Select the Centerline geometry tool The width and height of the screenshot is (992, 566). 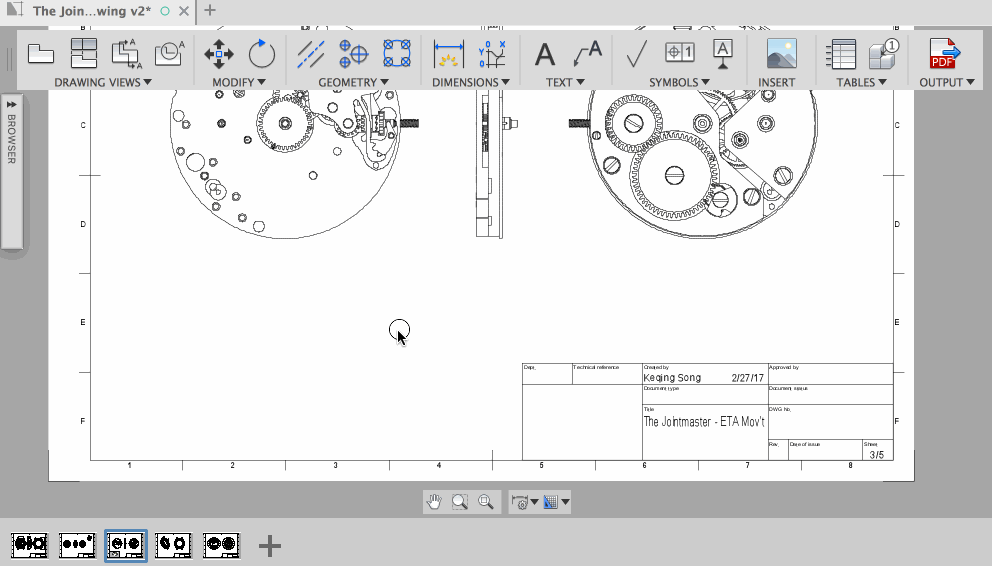coord(312,53)
